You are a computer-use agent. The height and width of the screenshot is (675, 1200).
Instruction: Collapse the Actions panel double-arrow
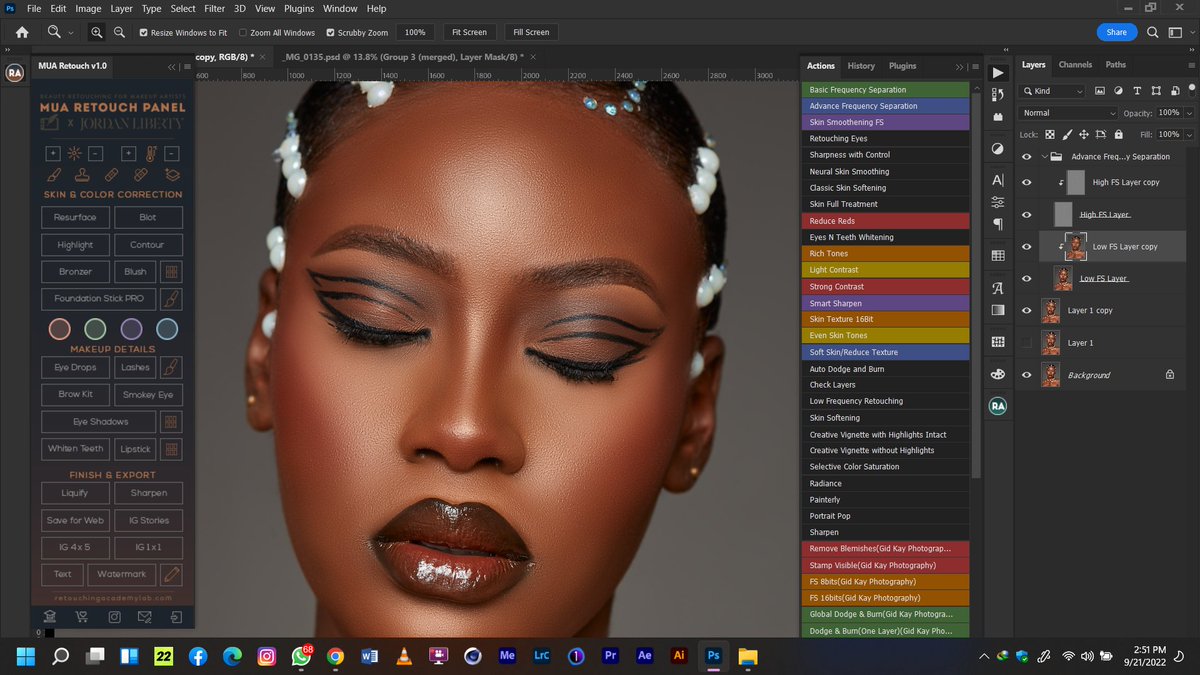coord(960,66)
